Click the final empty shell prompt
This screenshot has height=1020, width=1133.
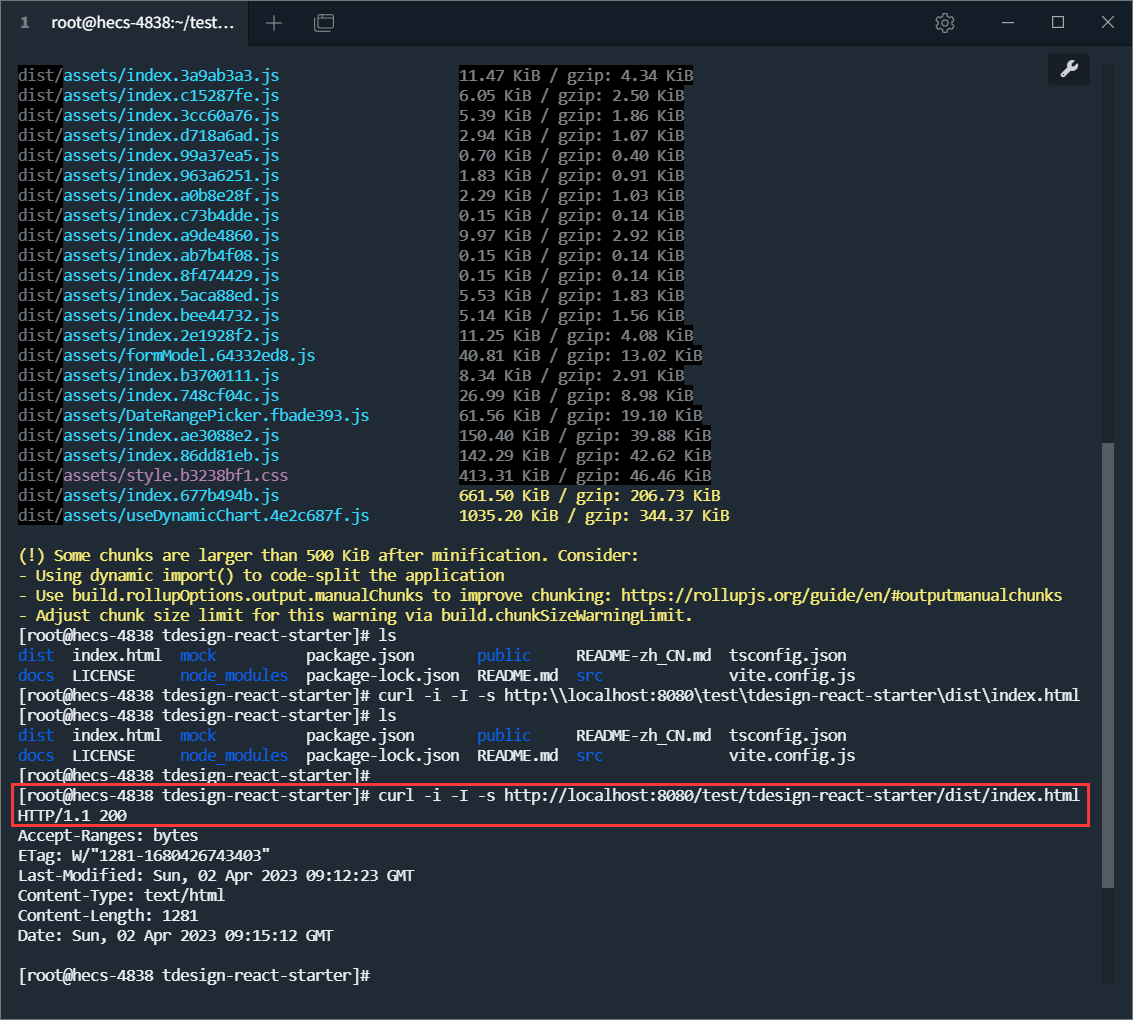click(x=194, y=975)
